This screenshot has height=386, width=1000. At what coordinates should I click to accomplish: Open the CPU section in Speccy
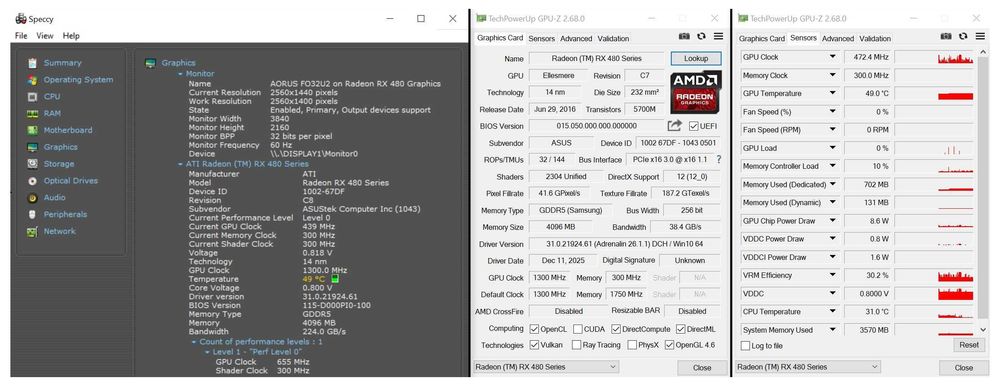[x=52, y=96]
